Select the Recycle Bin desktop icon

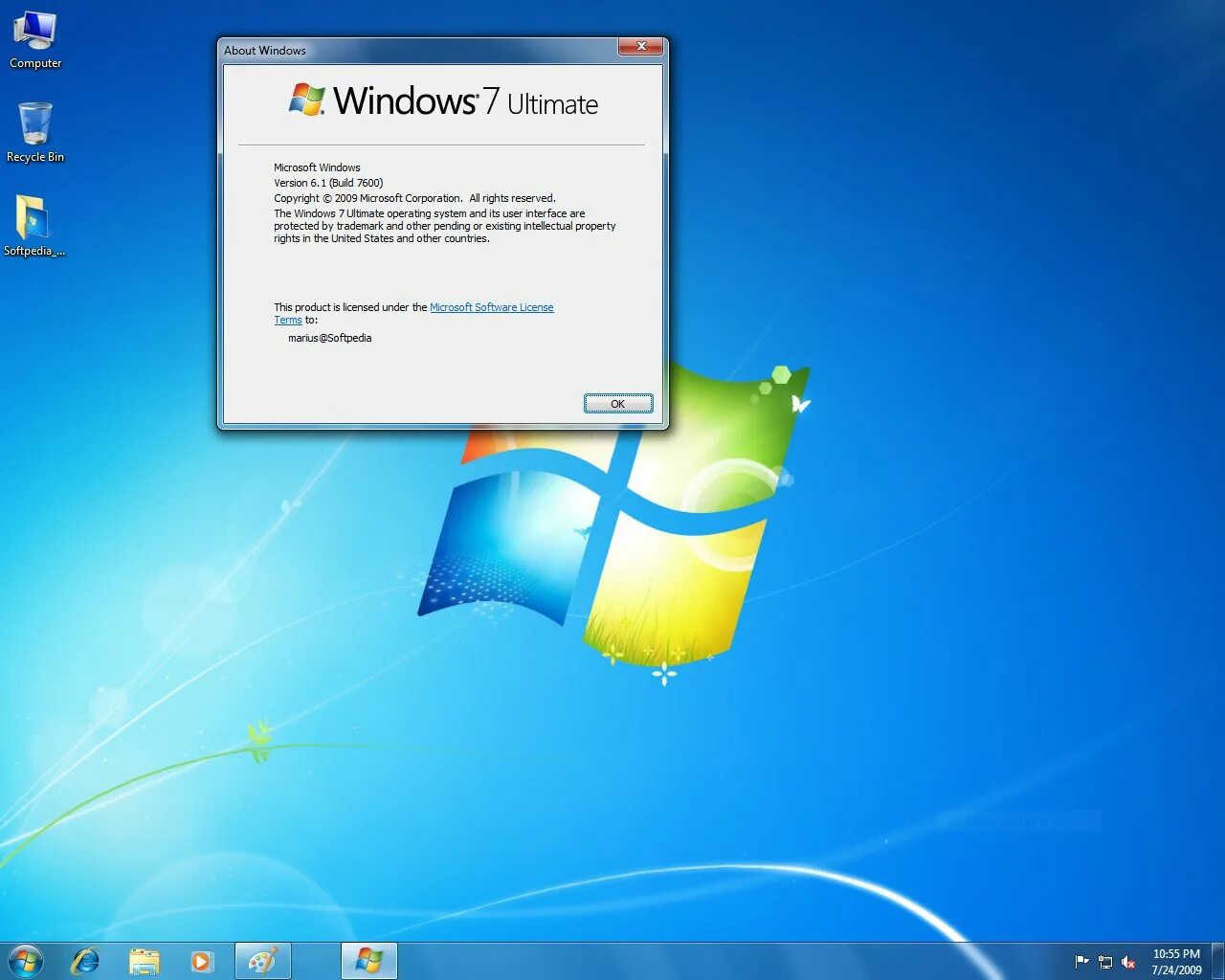pyautogui.click(x=35, y=132)
